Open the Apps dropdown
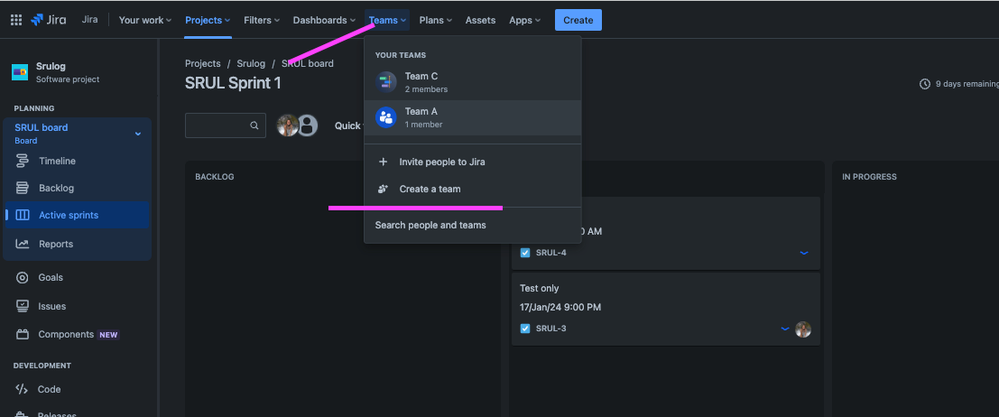Image resolution: width=999 pixels, height=417 pixels. tap(525, 20)
